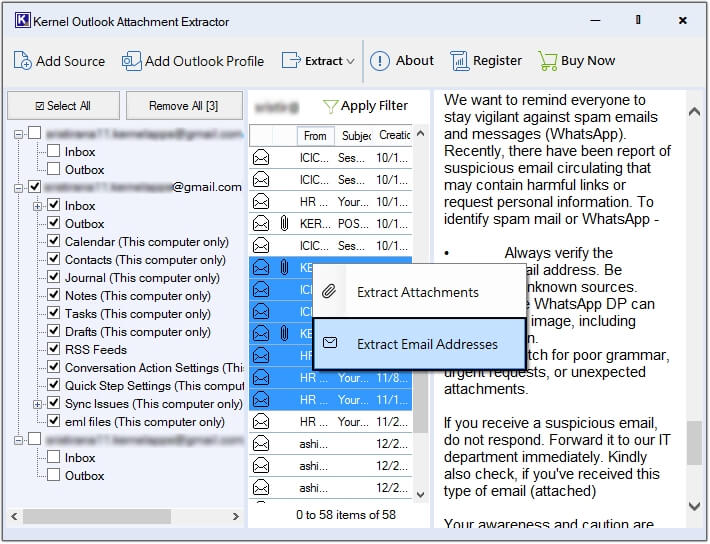Expand the Sync Issues folder node
The width and height of the screenshot is (710, 544).
(38, 404)
